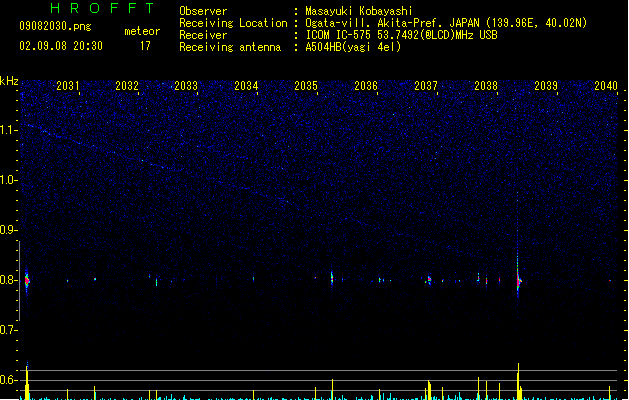
Task: Select the file name 09082030.png
Action: point(55,26)
